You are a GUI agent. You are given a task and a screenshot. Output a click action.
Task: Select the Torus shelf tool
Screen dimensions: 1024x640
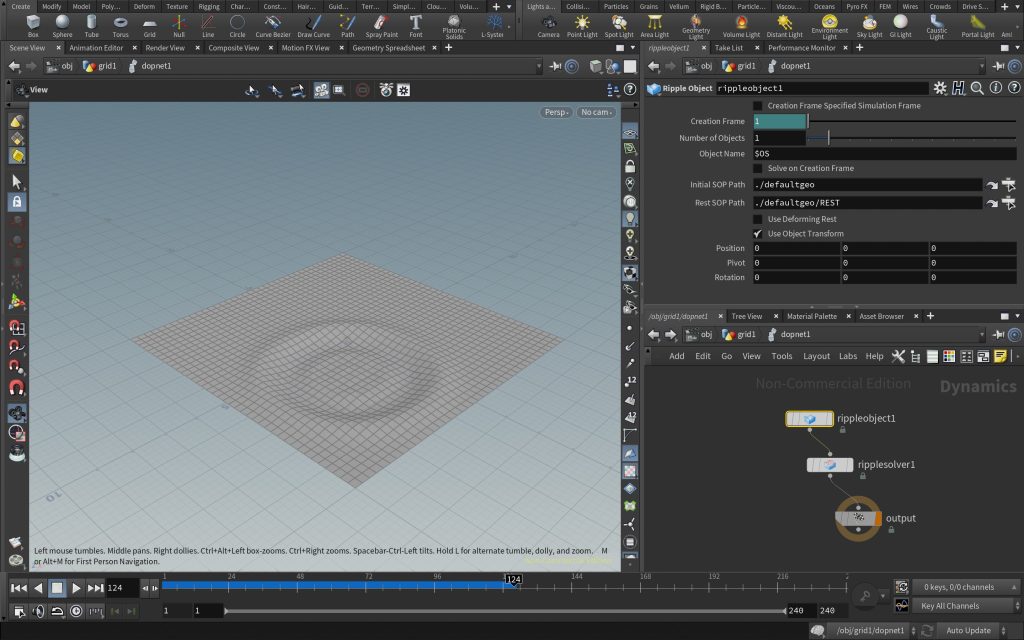pyautogui.click(x=121, y=26)
